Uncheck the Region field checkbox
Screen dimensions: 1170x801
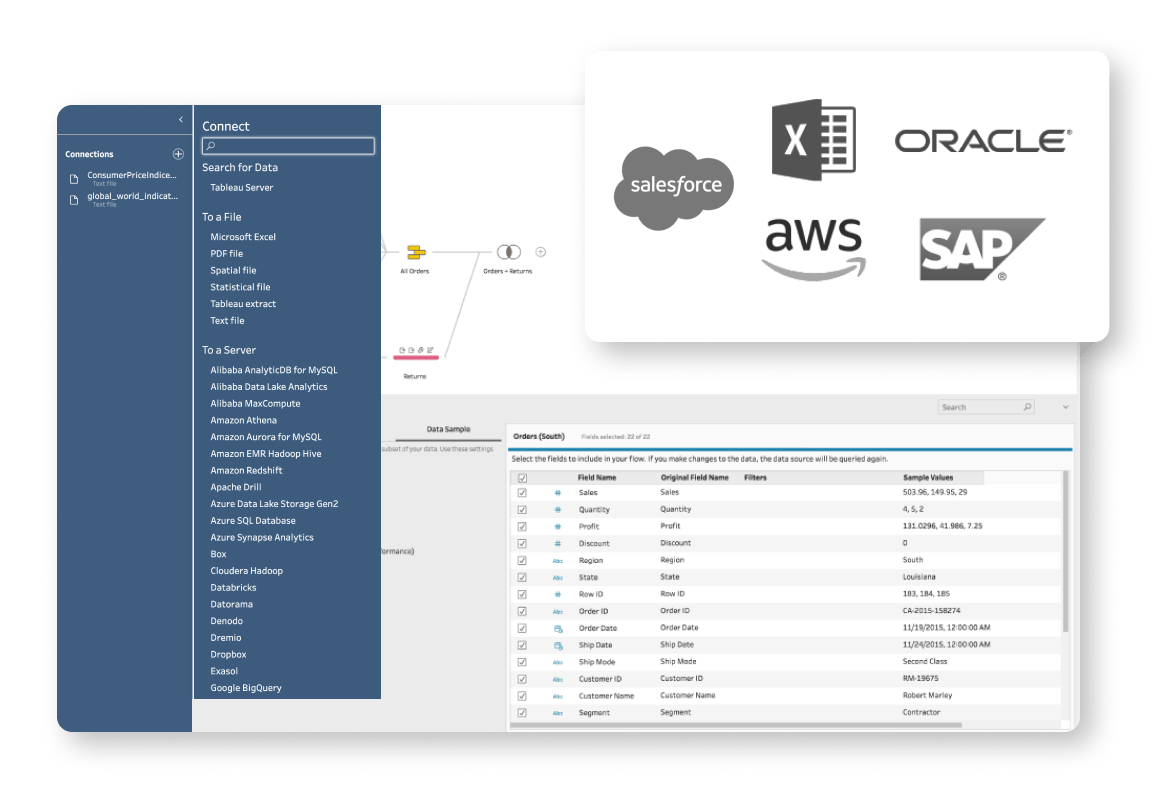pyautogui.click(x=522, y=561)
